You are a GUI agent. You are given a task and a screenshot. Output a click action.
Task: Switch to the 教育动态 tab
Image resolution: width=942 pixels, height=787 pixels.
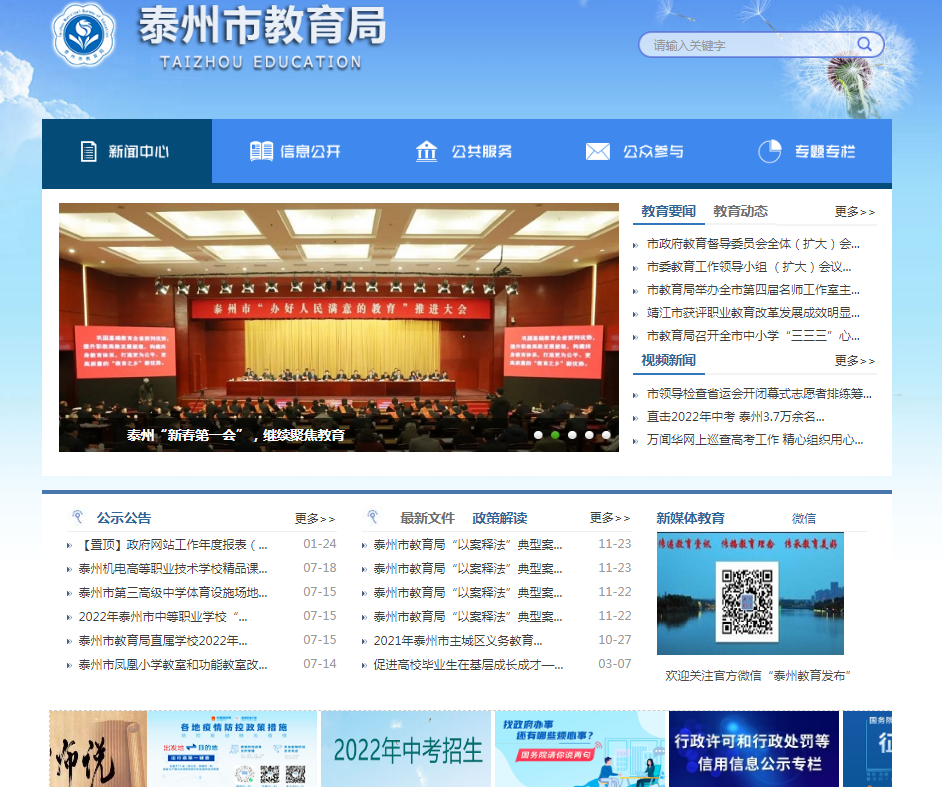[x=741, y=211]
